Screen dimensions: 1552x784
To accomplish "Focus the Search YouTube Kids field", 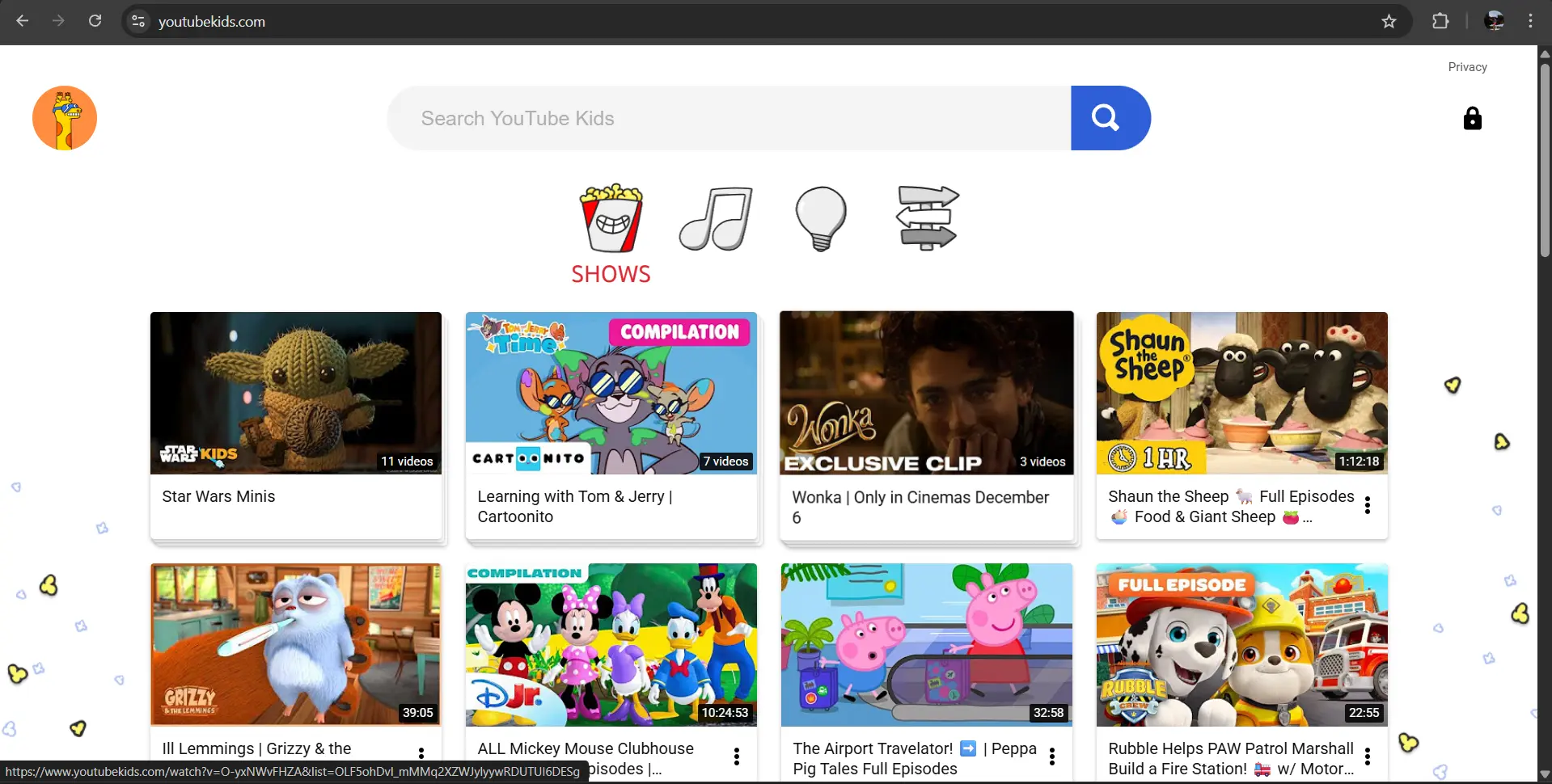I will [729, 118].
